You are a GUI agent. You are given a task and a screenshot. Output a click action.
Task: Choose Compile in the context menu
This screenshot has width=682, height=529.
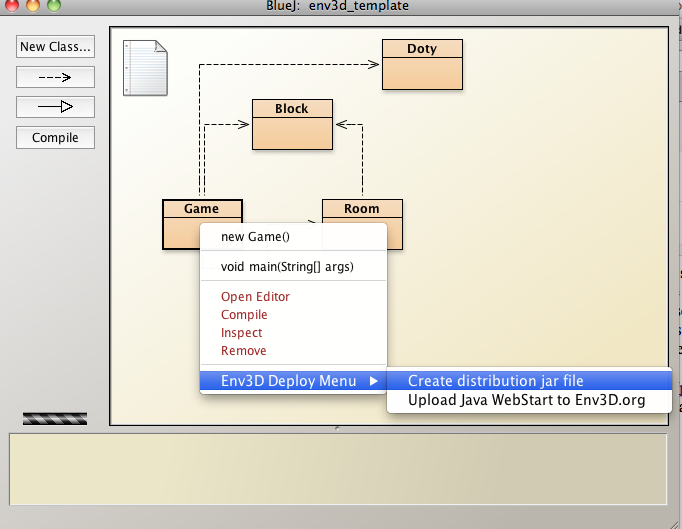coord(293,315)
